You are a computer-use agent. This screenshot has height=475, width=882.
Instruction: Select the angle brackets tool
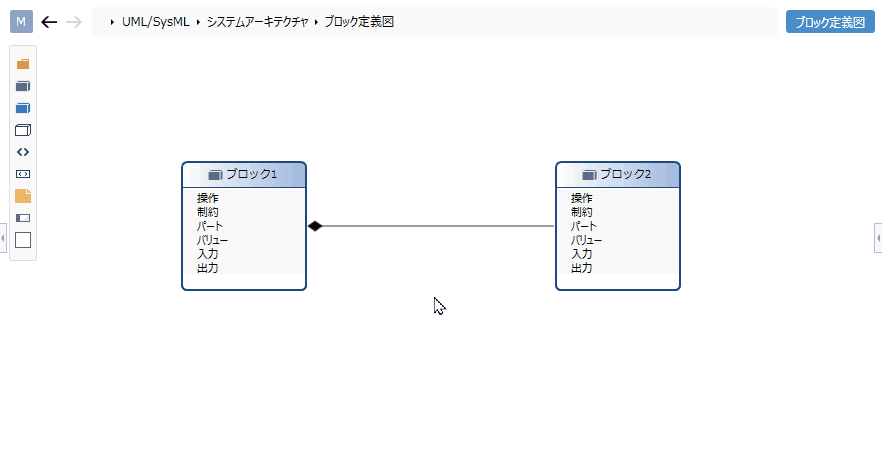(23, 152)
